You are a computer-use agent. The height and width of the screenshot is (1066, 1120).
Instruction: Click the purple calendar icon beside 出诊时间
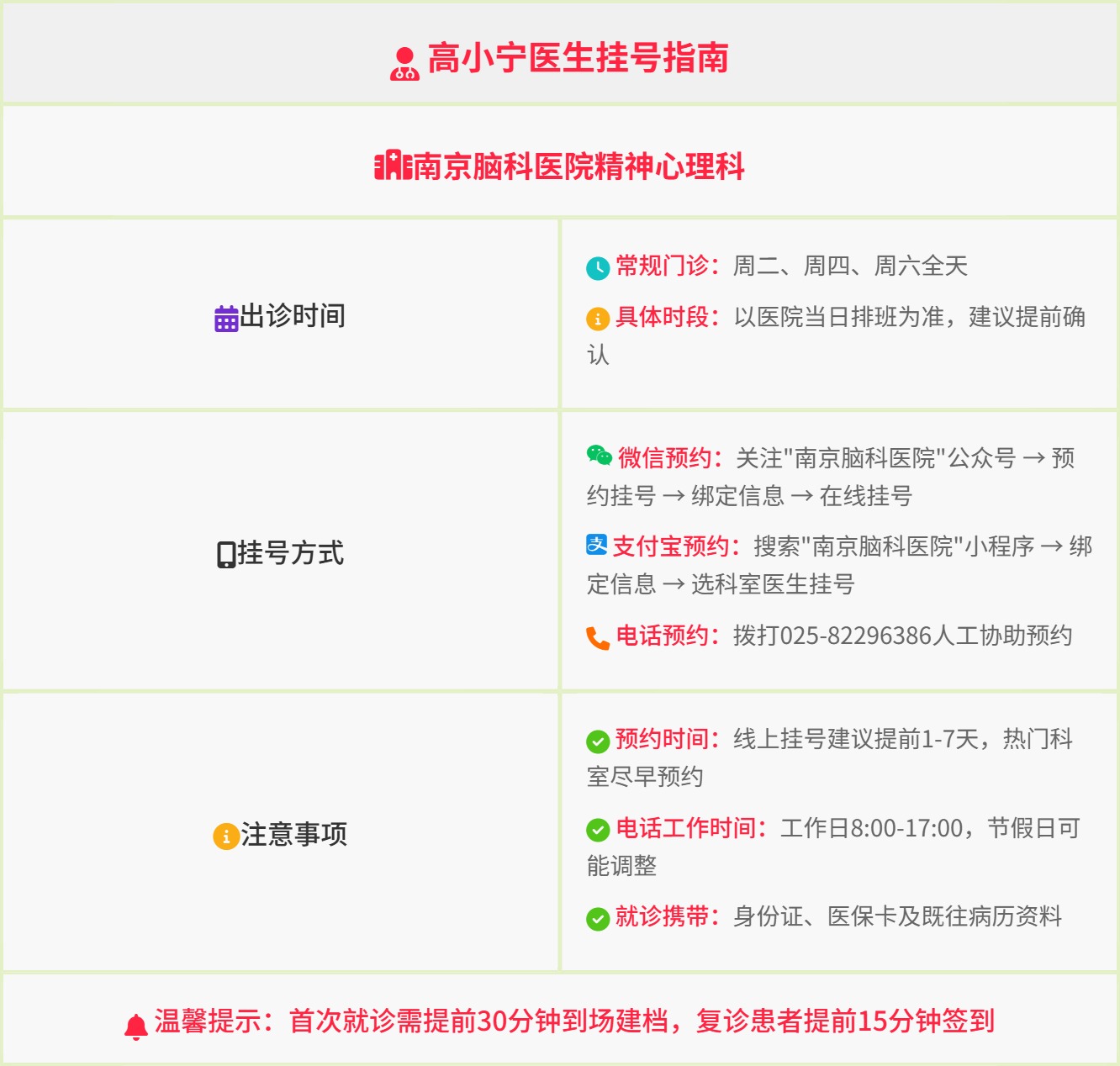pyautogui.click(x=226, y=319)
